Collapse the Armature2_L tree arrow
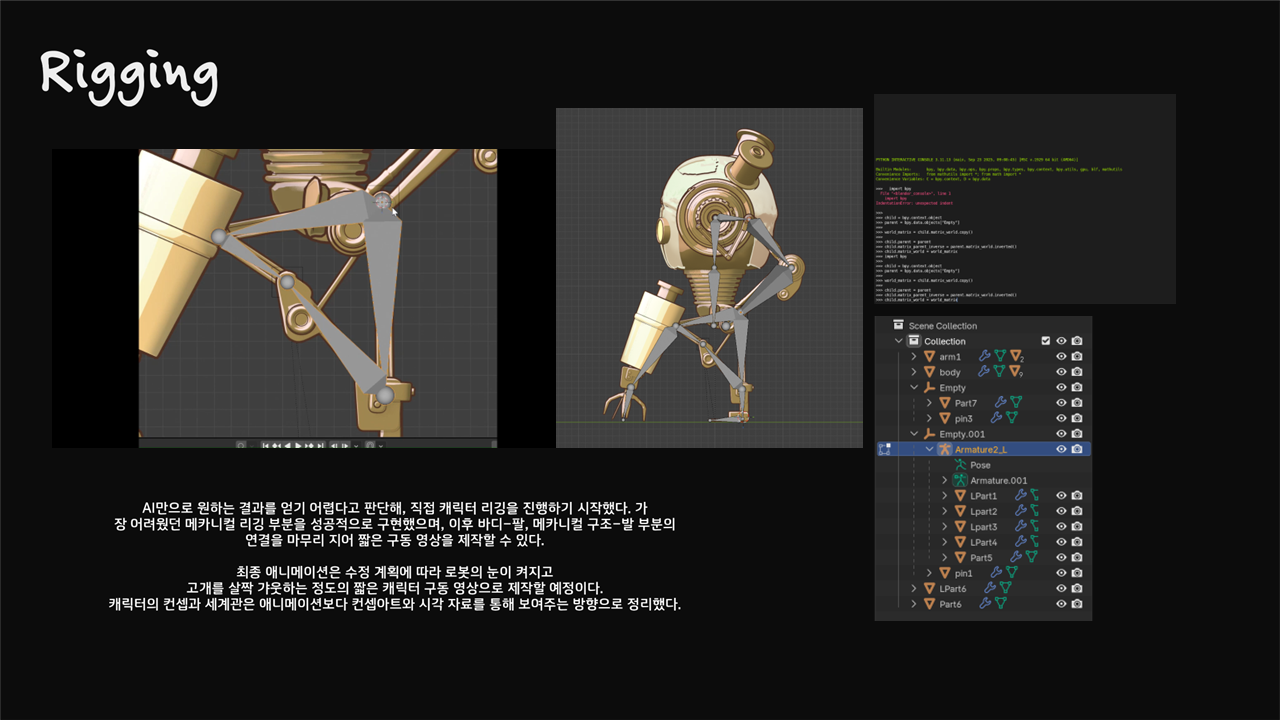The image size is (1280, 720). coord(929,449)
